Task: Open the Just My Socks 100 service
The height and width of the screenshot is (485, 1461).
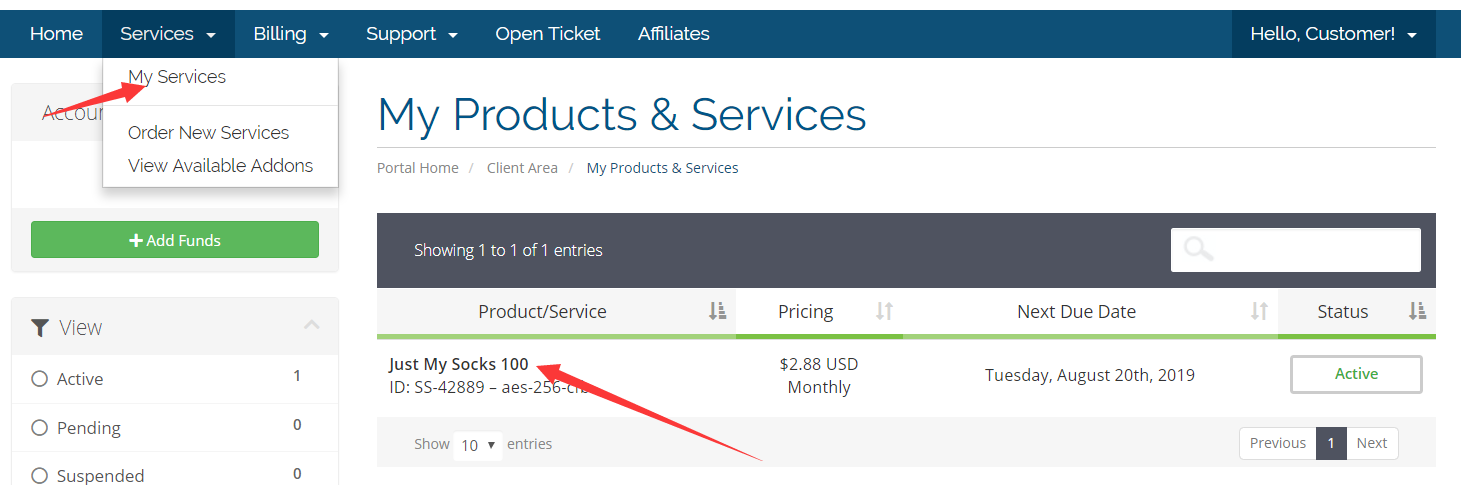Action: (459, 364)
